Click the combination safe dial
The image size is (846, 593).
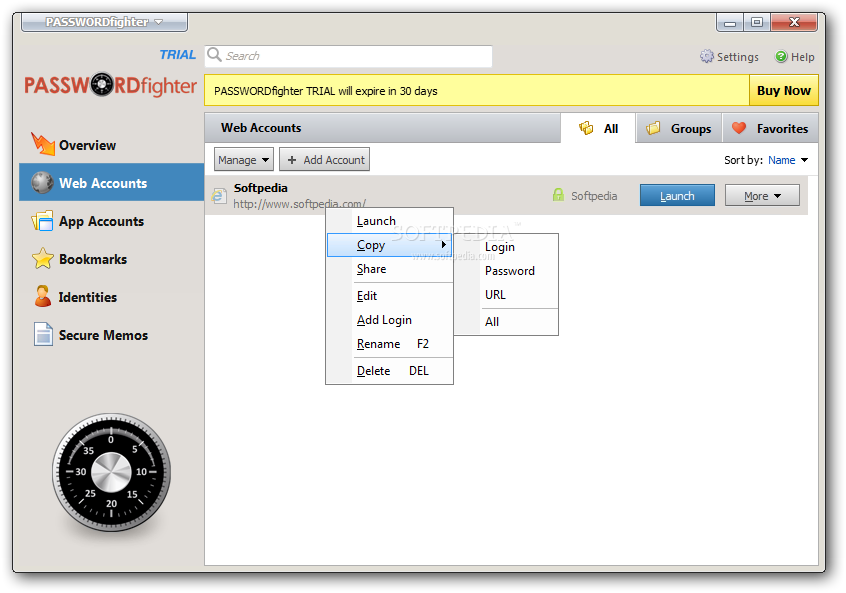(x=111, y=472)
